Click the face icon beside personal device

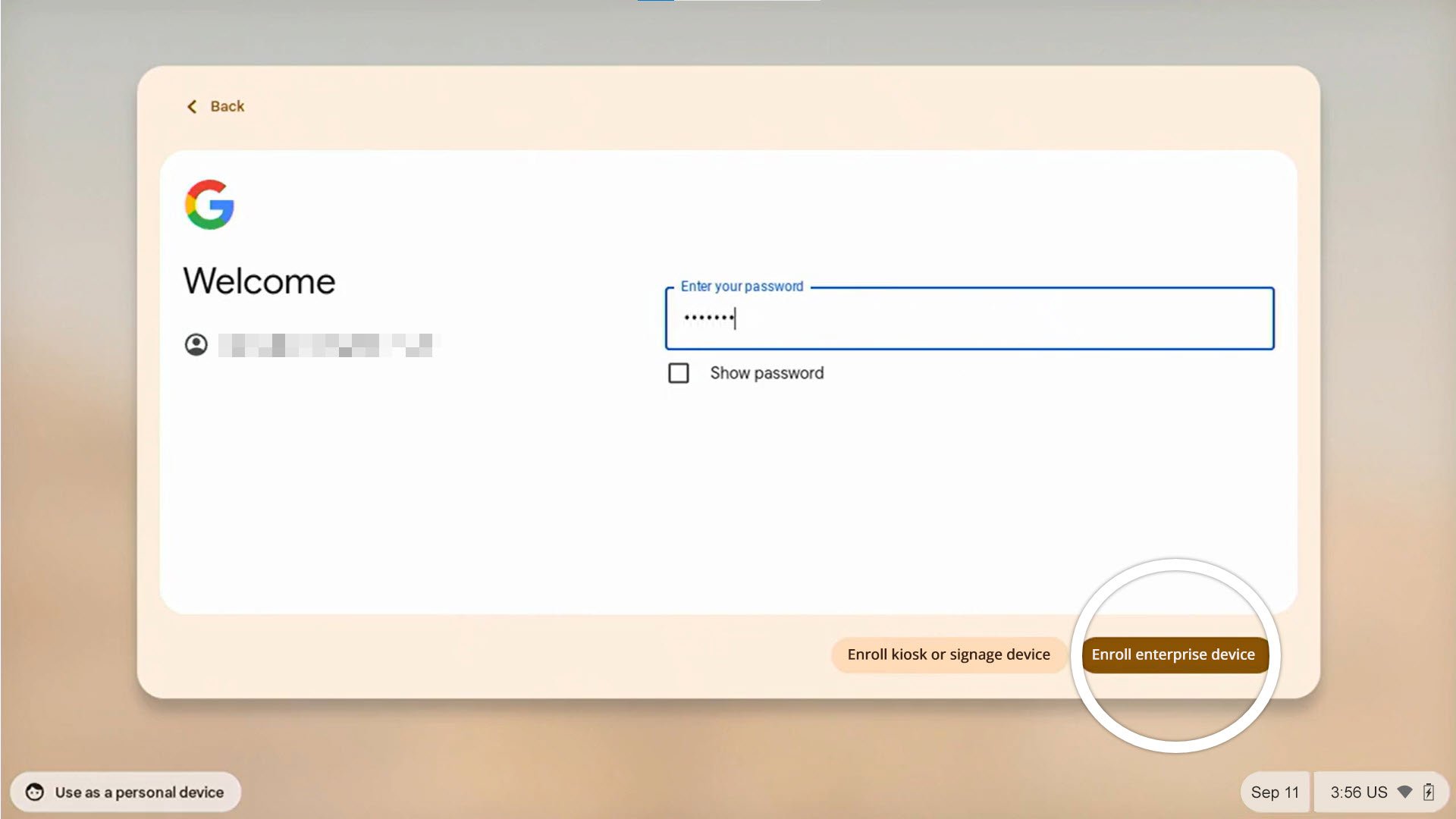[35, 792]
